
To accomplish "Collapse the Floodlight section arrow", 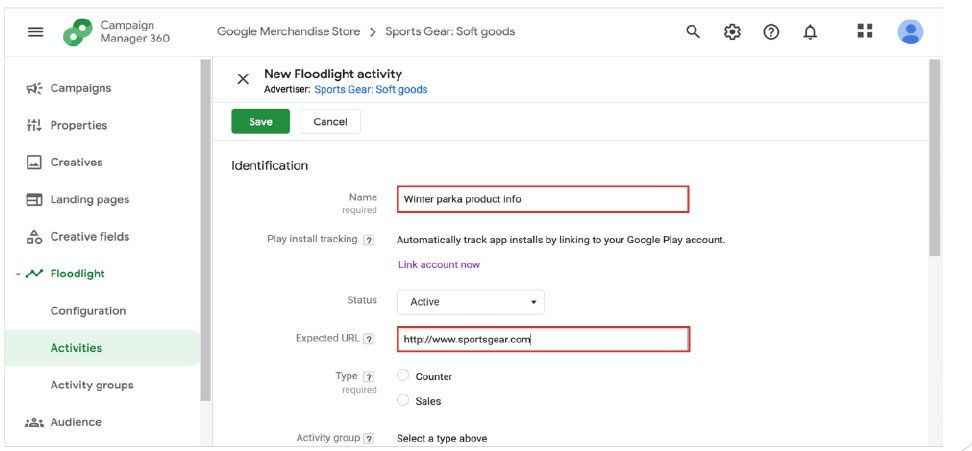I will click(x=19, y=273).
